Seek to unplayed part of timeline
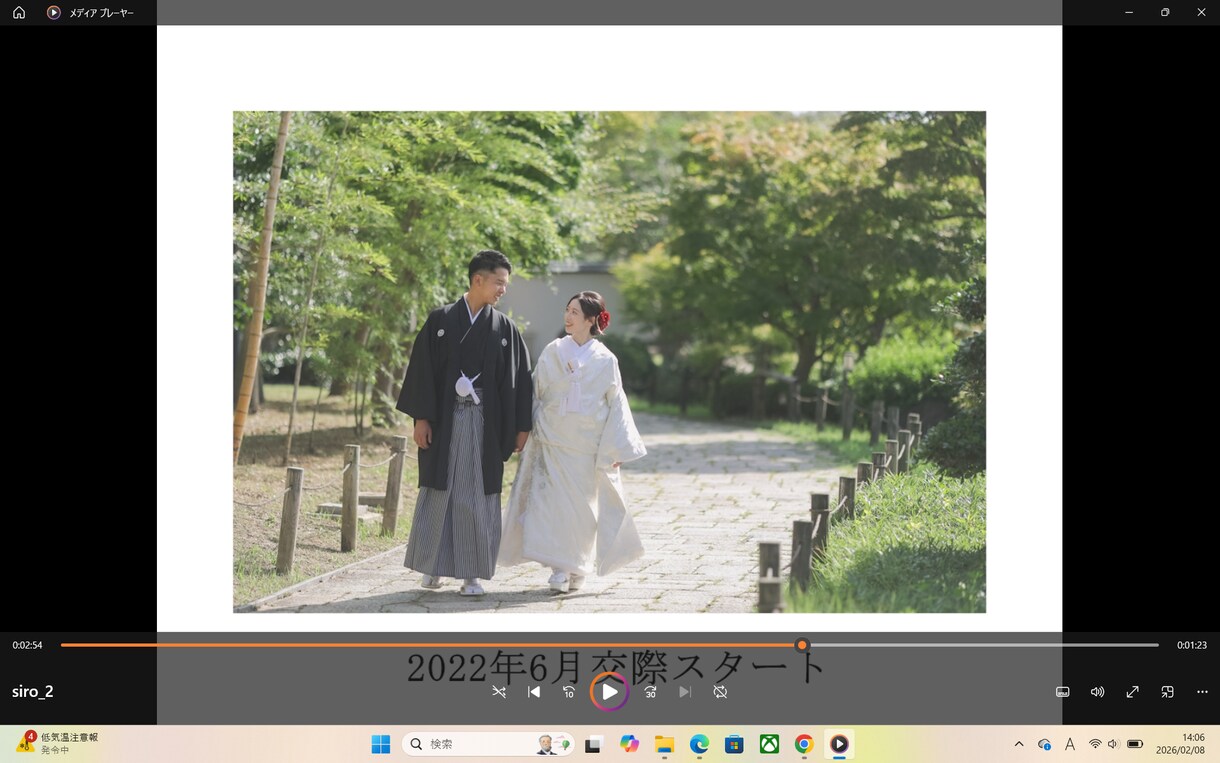The width and height of the screenshot is (1220, 763). click(983, 645)
